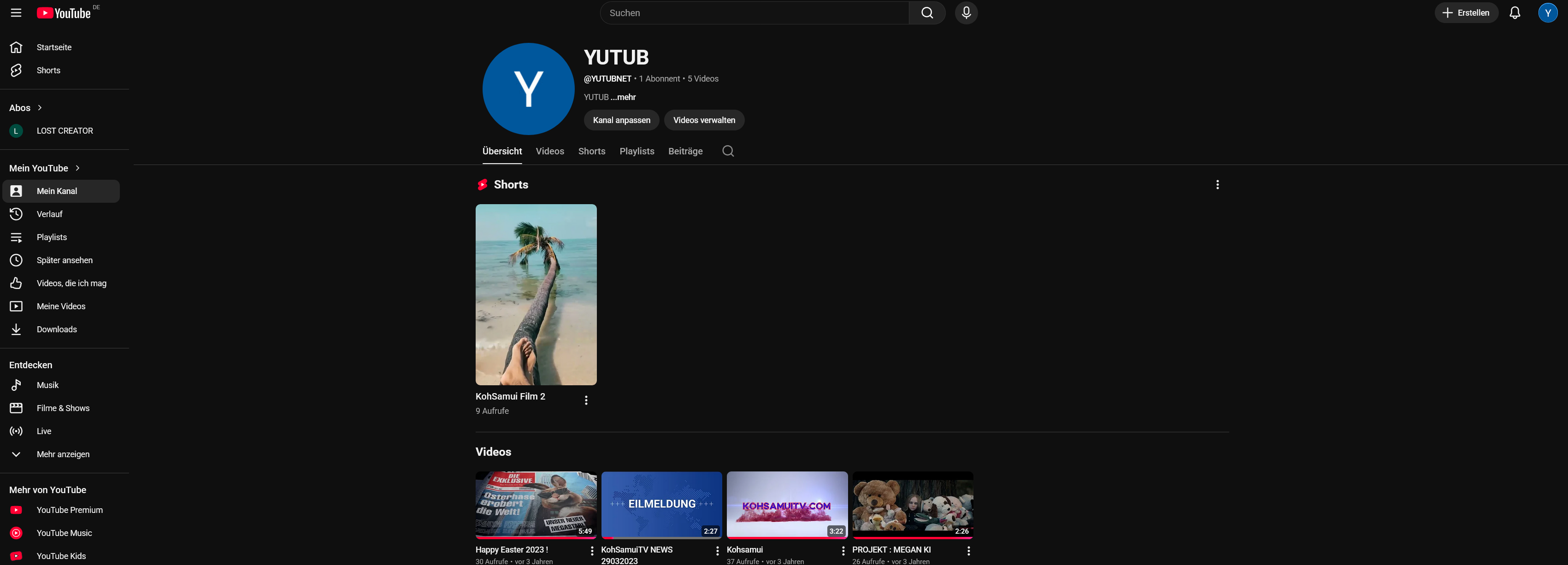This screenshot has height=565, width=1568.
Task: Open options for Kohsamui video
Action: click(843, 551)
